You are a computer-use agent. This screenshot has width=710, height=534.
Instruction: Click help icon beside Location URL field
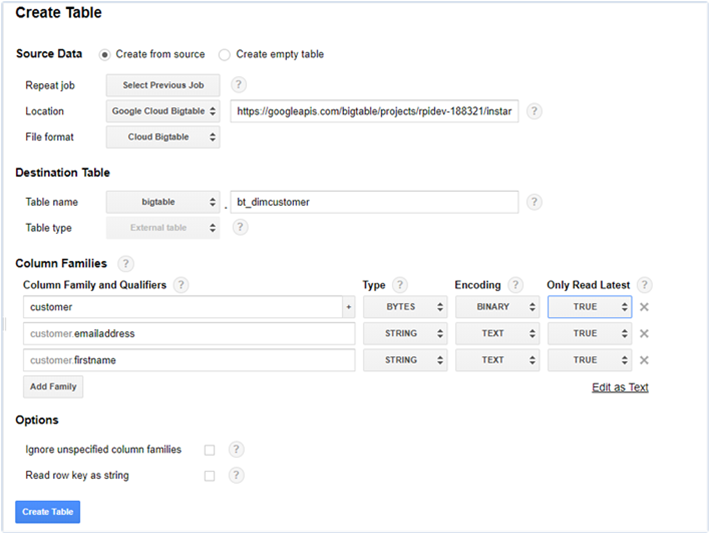535,111
